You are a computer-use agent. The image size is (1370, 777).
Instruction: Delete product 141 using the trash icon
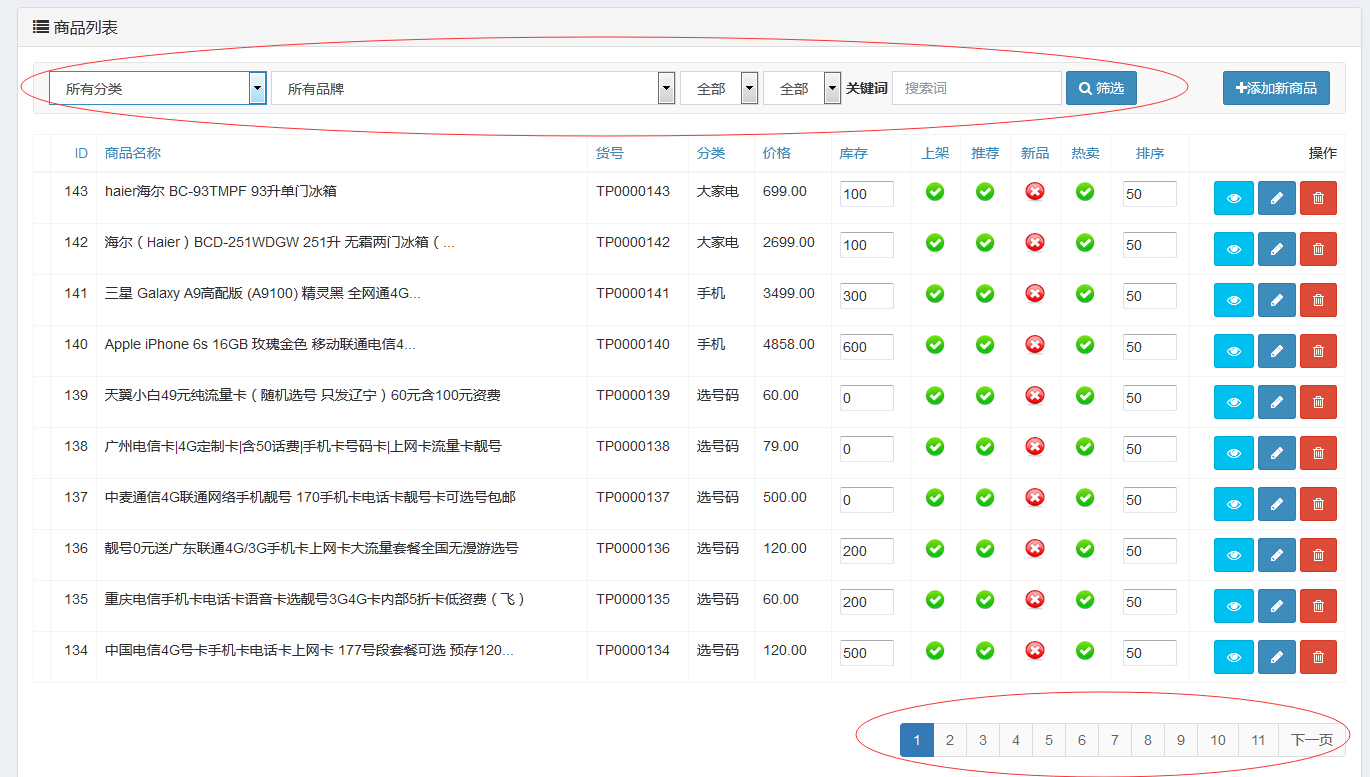tap(1318, 300)
